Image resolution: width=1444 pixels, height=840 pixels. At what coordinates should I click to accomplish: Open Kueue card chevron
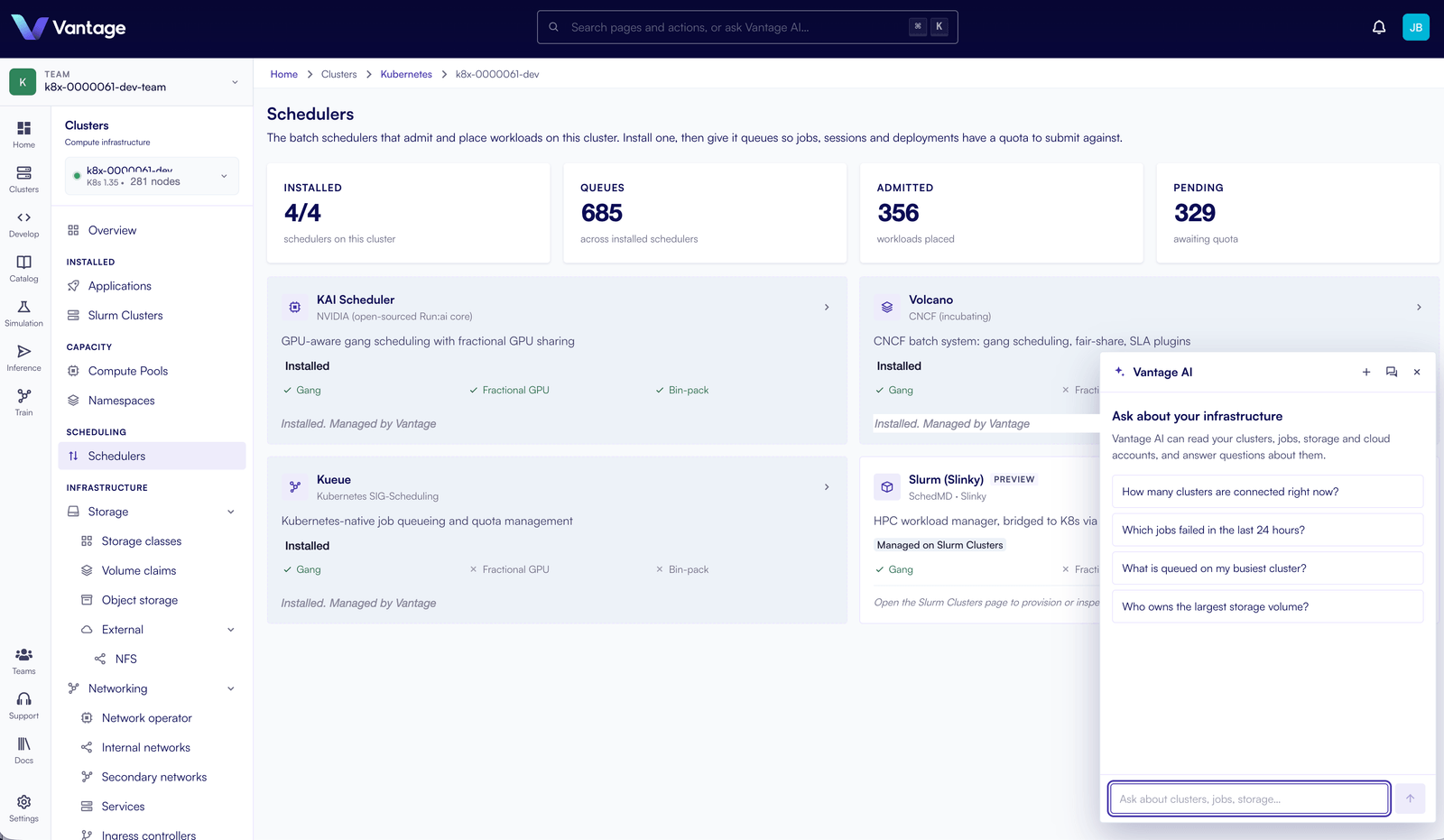827,487
